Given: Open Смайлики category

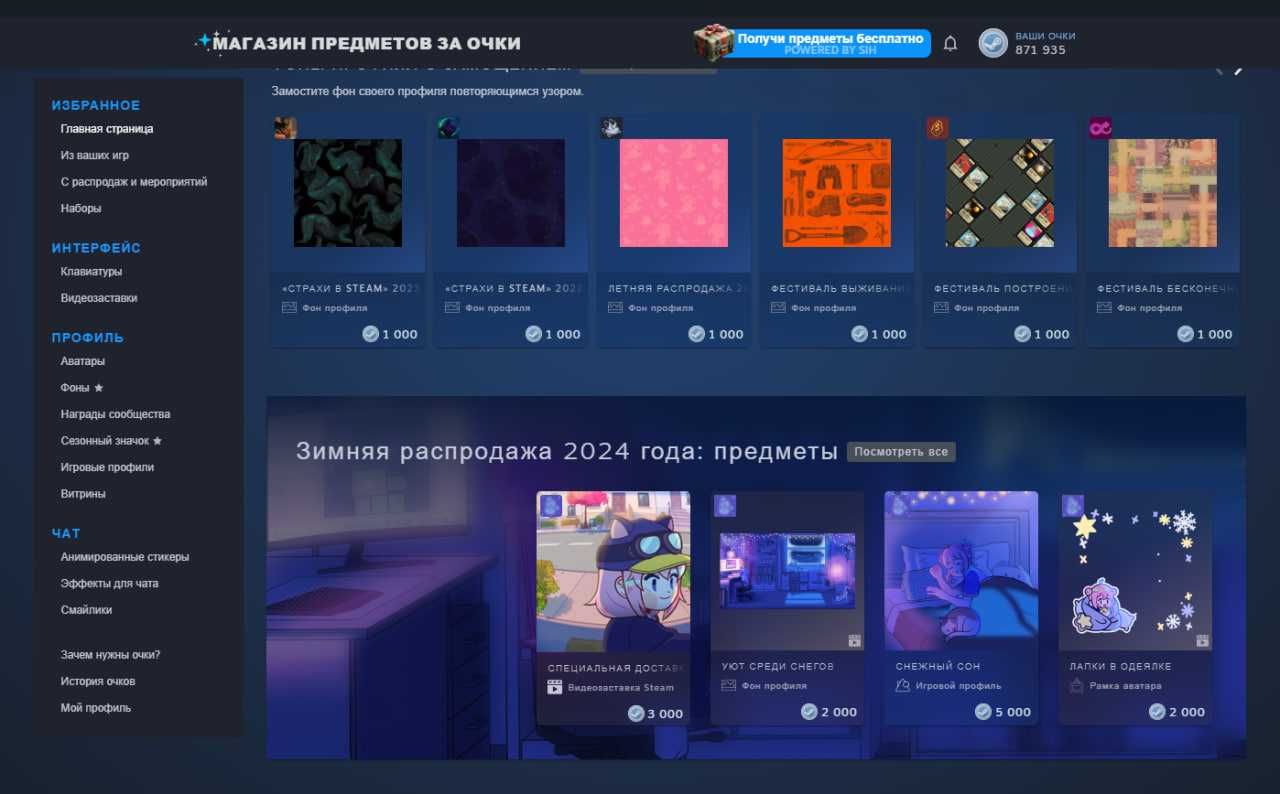Looking at the screenshot, I should pos(86,609).
